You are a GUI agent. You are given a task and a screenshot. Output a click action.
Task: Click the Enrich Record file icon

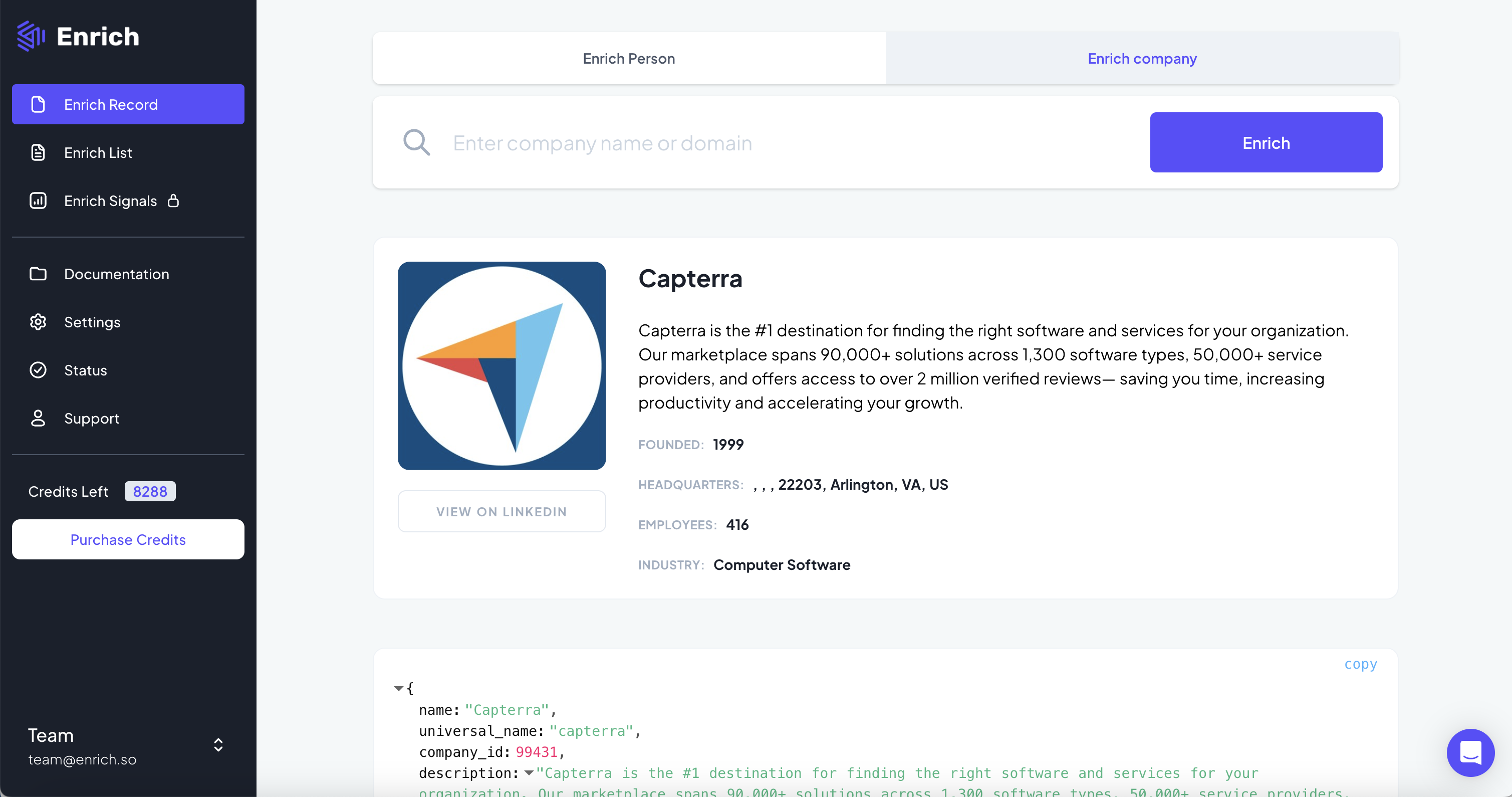click(38, 105)
